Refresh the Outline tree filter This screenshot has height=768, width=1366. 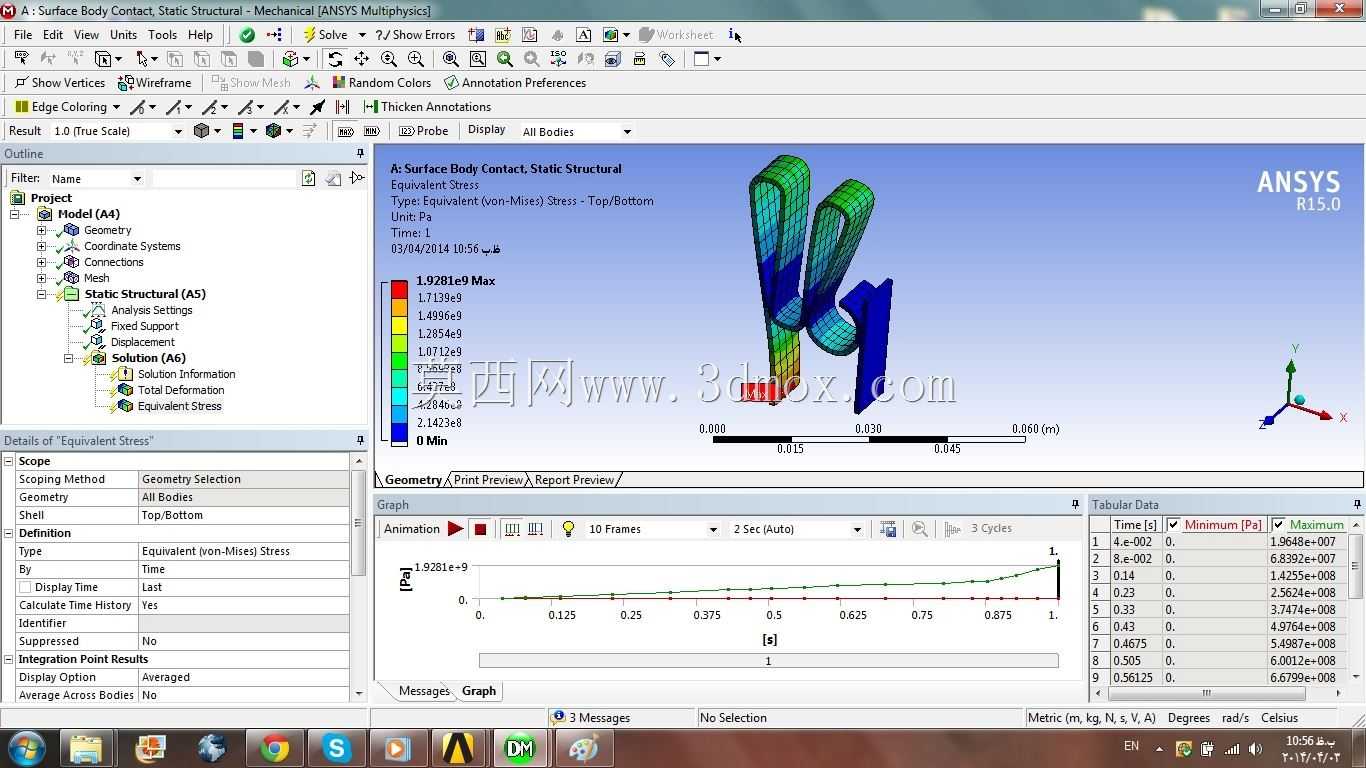(309, 178)
